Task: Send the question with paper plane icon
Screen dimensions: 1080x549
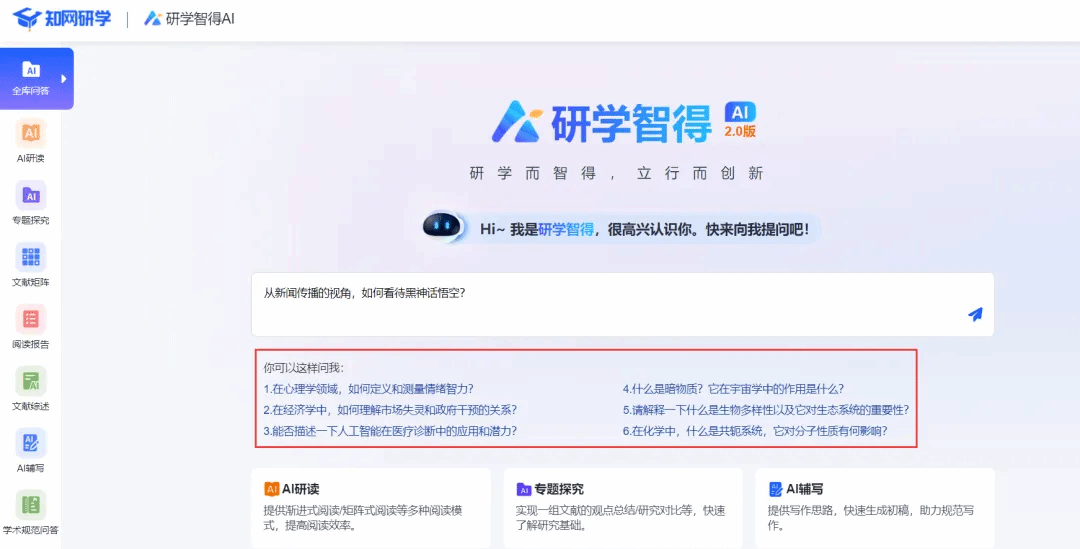Action: (x=975, y=314)
